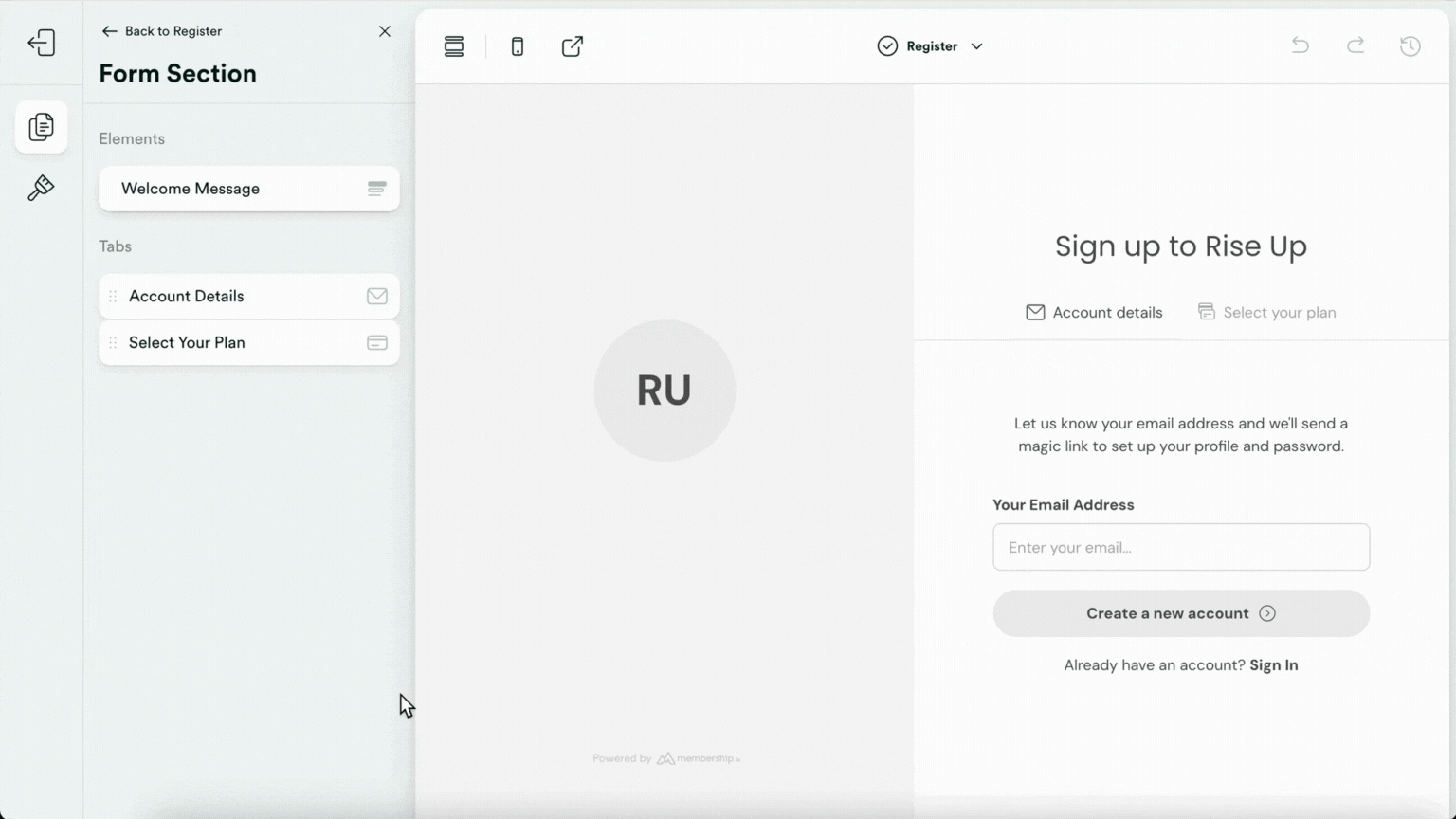Select the Select Your Plan tab item
The width and height of the screenshot is (1456, 819).
[x=248, y=343]
